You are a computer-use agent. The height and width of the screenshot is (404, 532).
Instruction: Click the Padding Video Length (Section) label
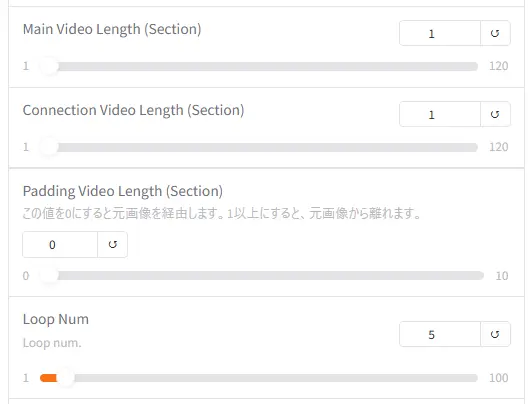point(123,191)
